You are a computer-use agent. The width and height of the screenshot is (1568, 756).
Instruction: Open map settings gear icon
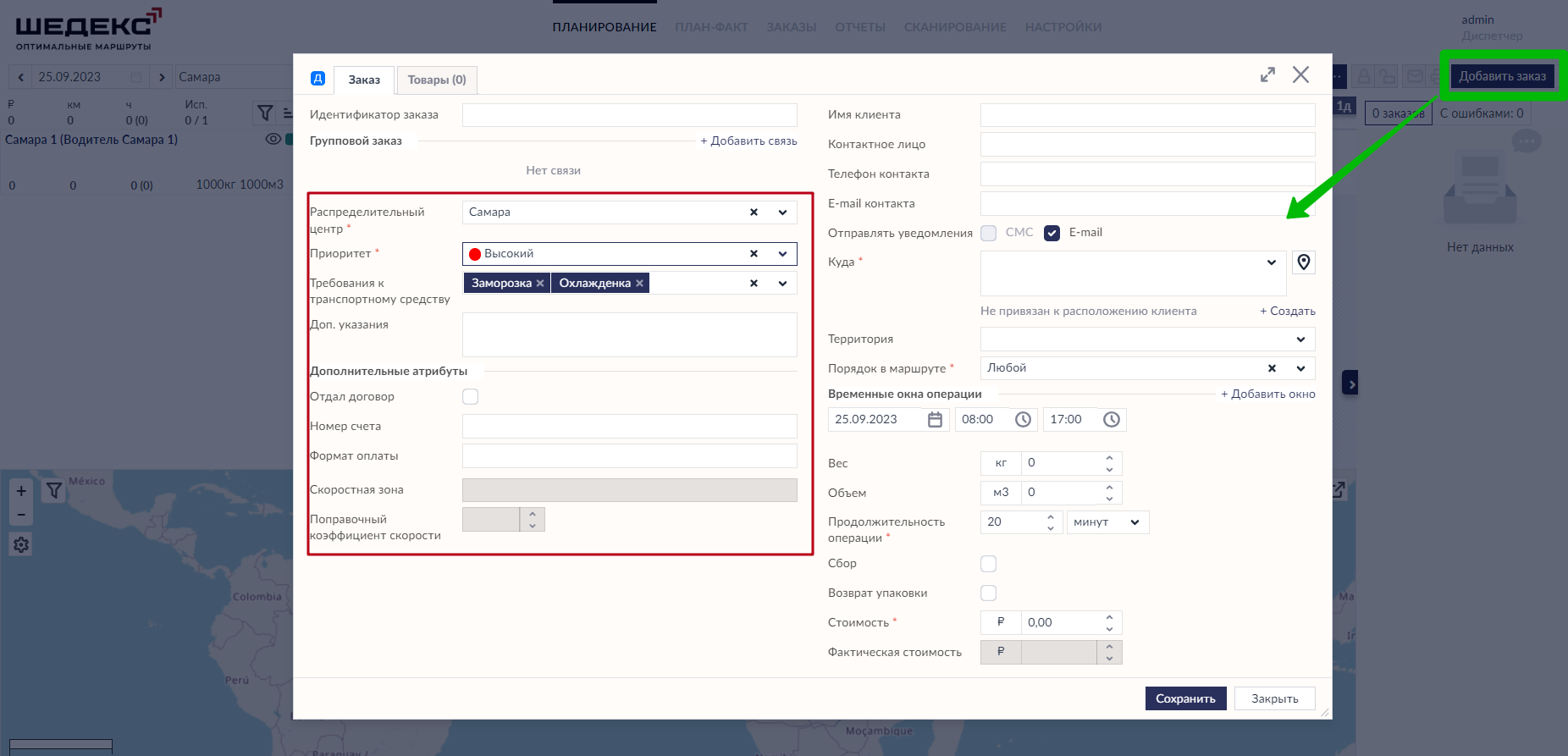[21, 545]
